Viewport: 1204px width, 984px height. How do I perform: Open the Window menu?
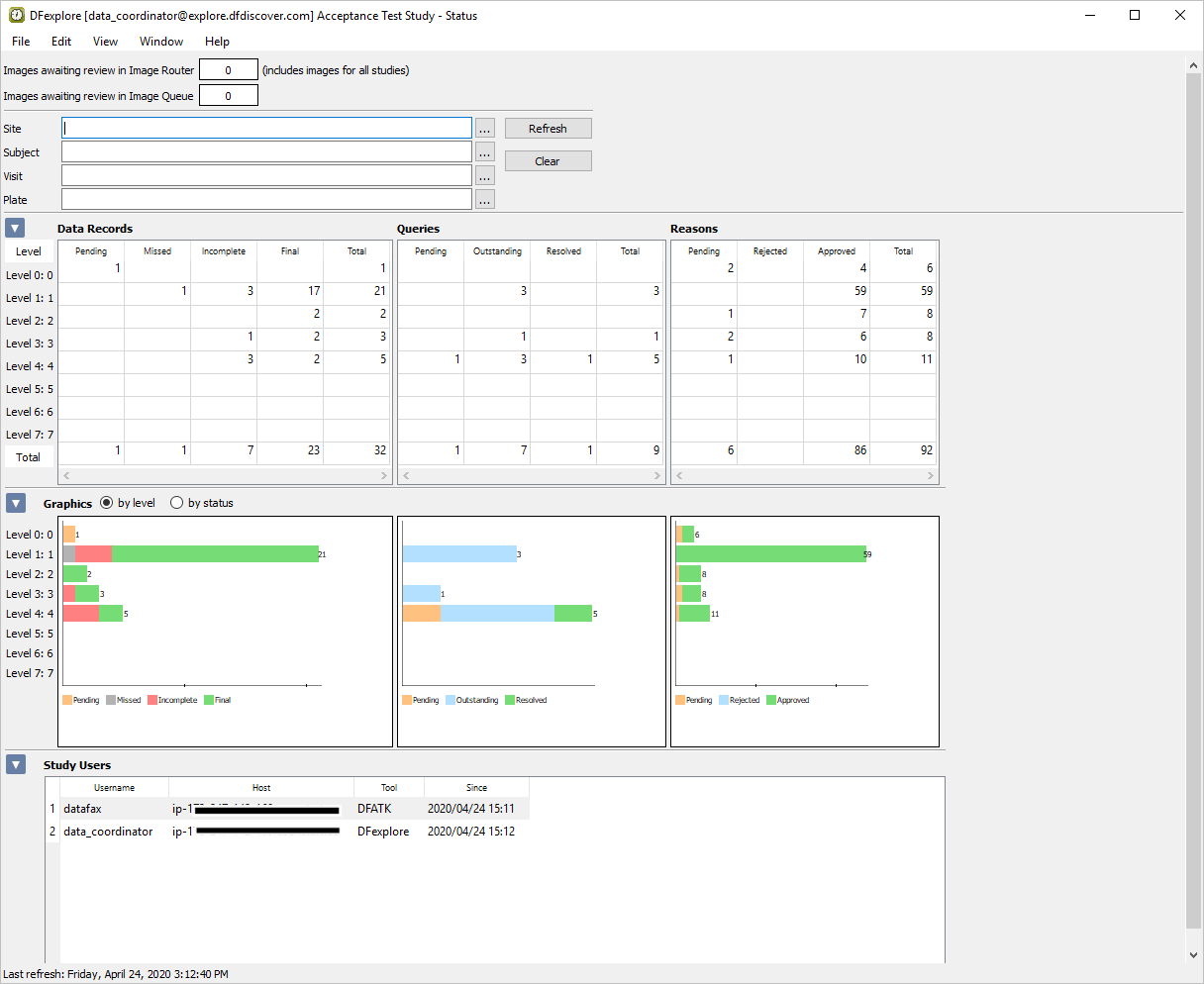(161, 42)
